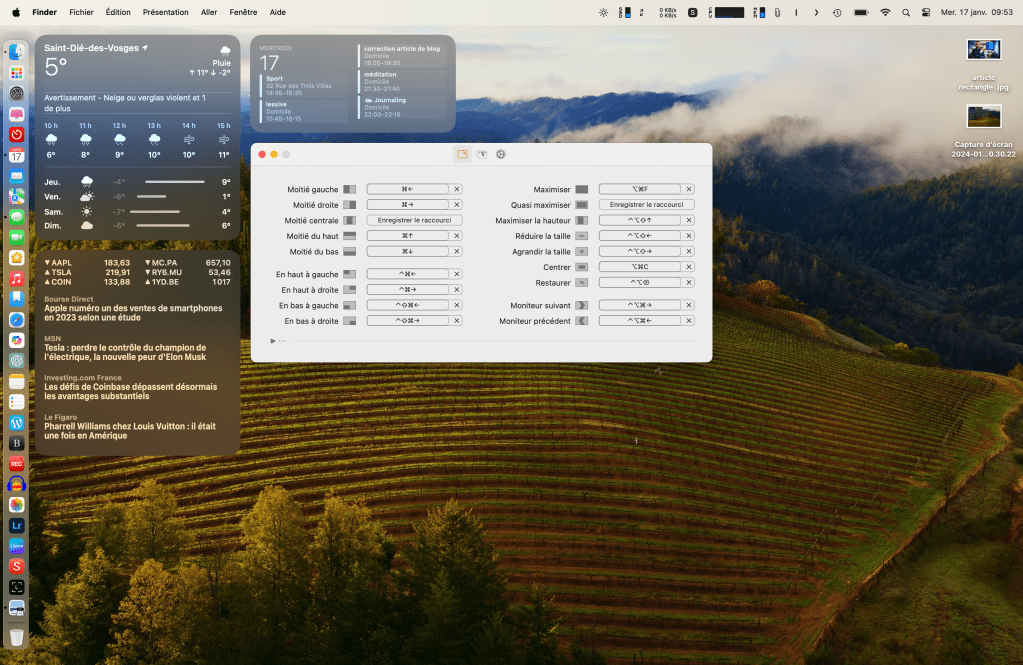This screenshot has width=1023, height=665.
Task: Switch to the snap areas tab
Action: coord(482,154)
